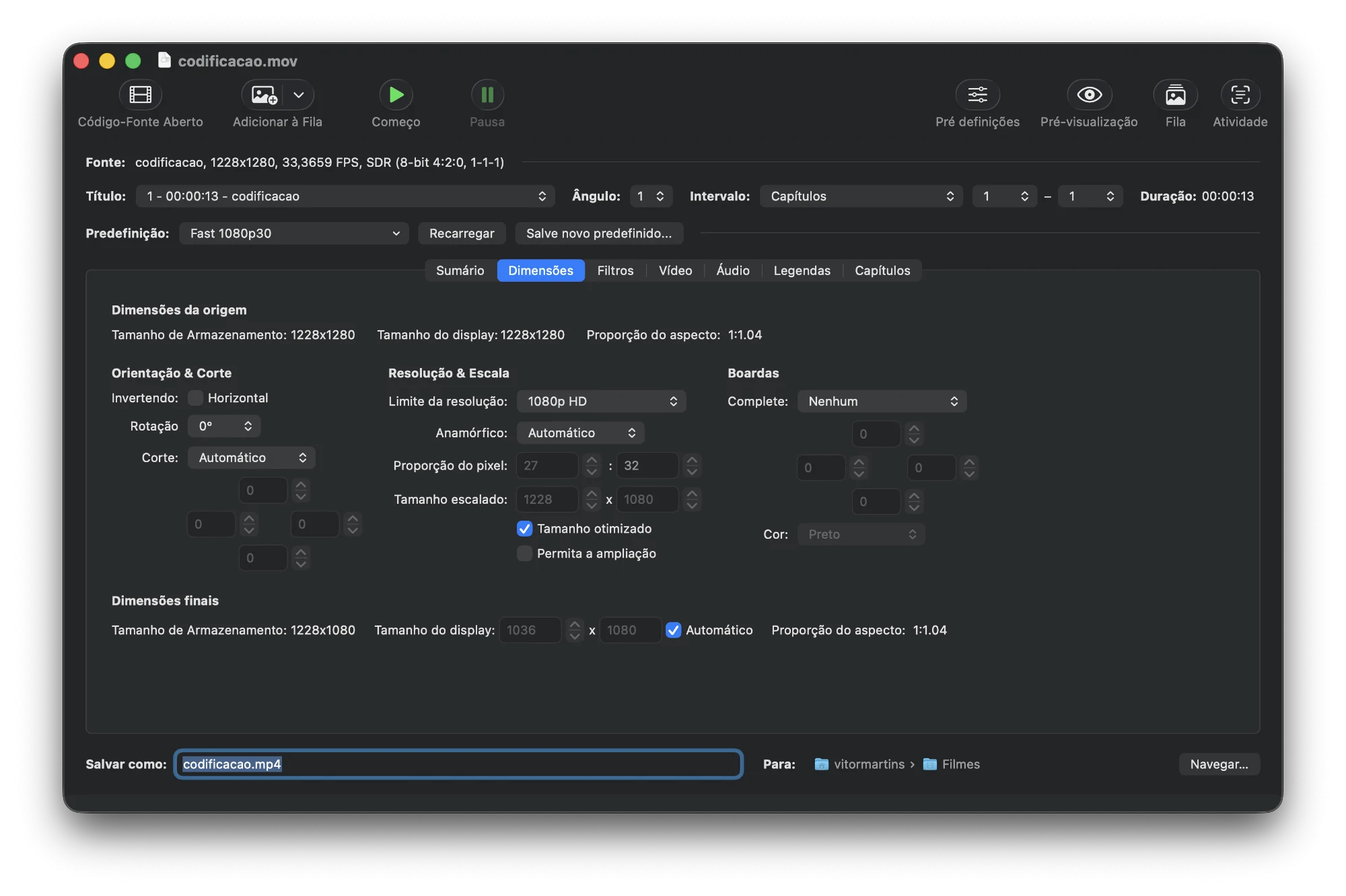Toggle the Horizontal flip checkbox
Screen dimensions: 1346x896
point(195,398)
